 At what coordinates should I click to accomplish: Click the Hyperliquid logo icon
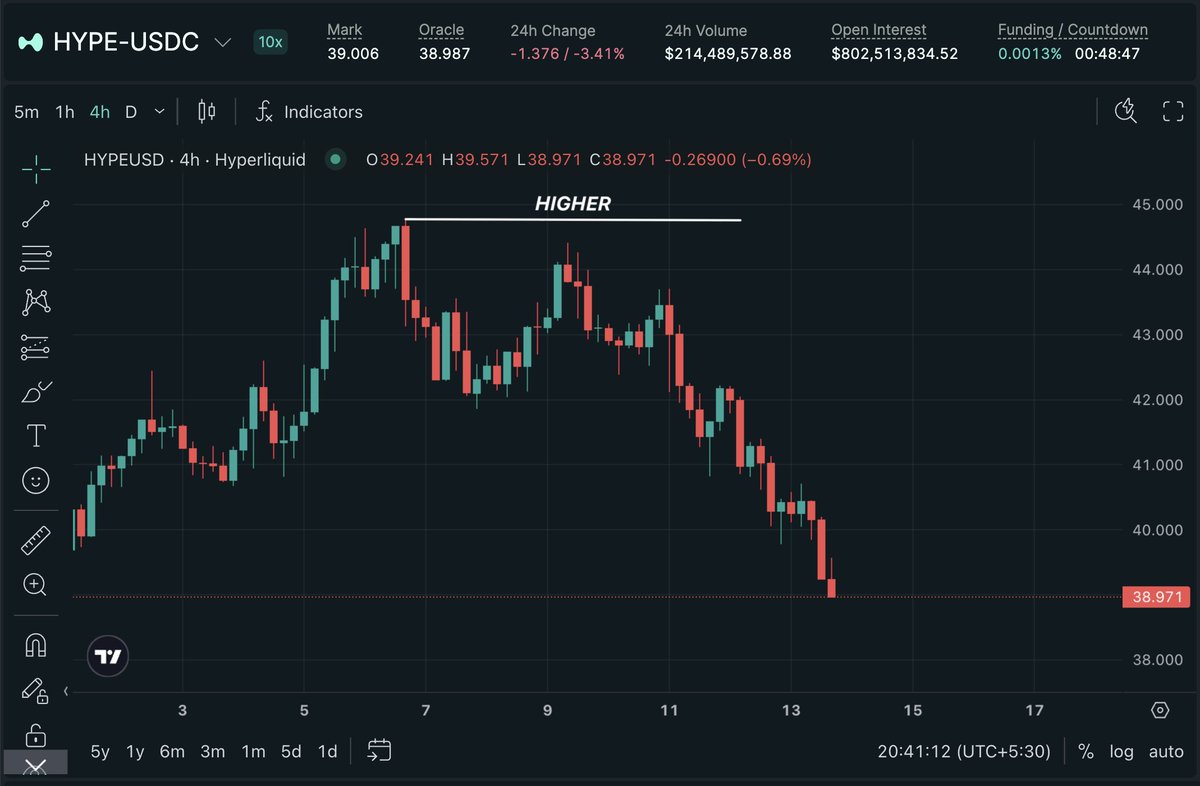click(x=32, y=42)
